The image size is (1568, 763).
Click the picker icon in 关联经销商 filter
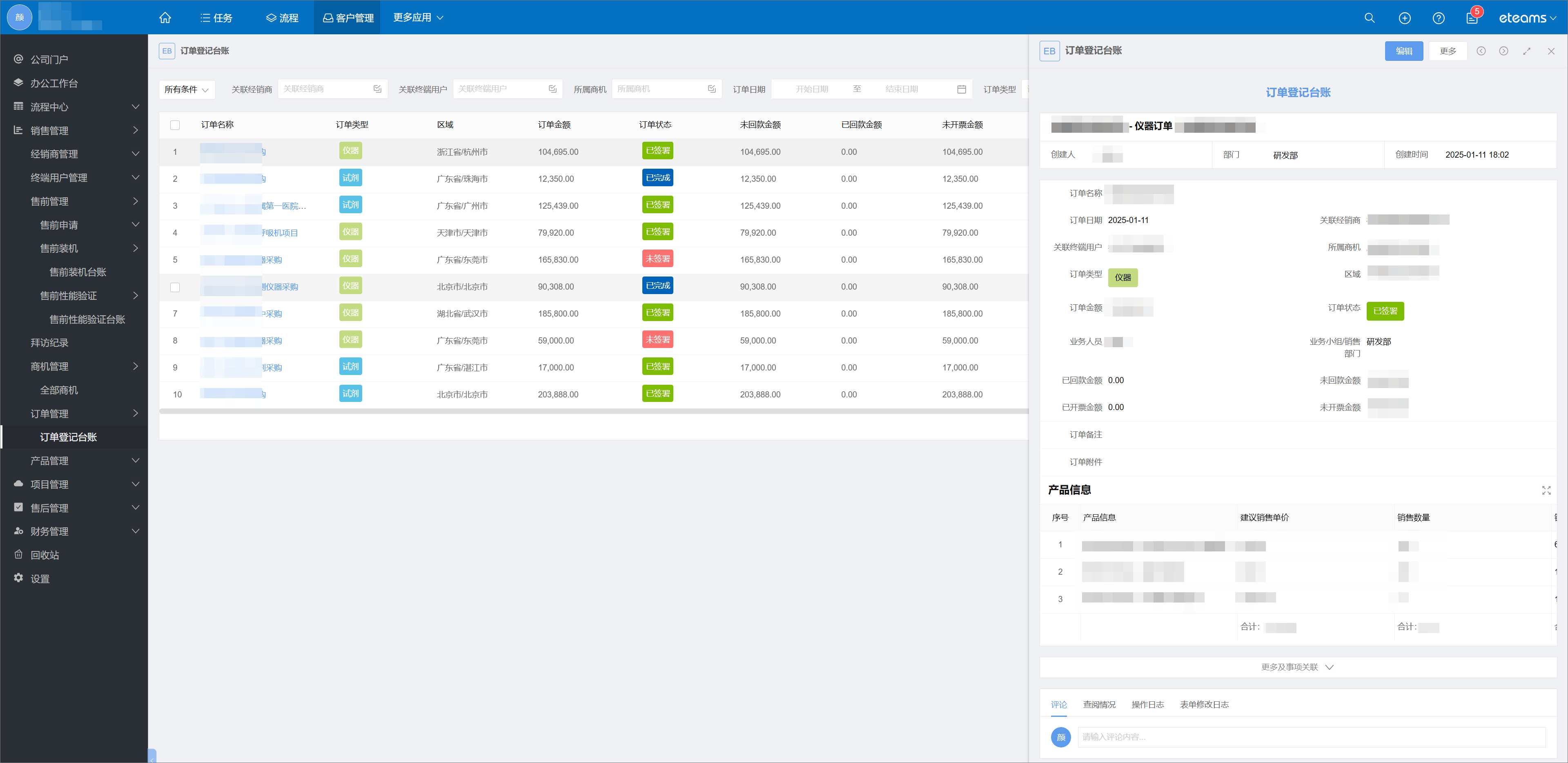pyautogui.click(x=377, y=89)
